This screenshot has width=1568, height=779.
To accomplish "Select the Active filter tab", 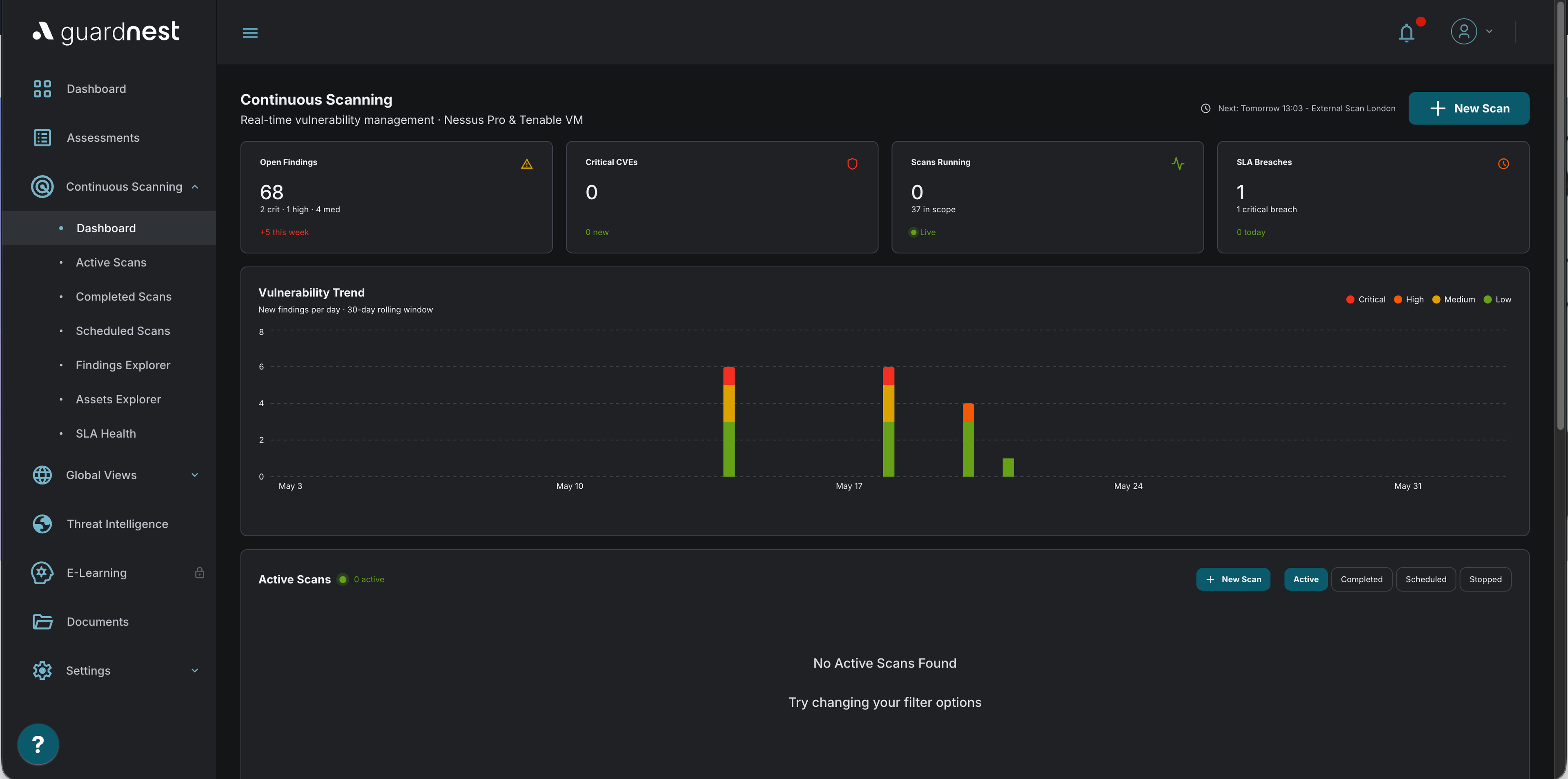I will click(1306, 579).
